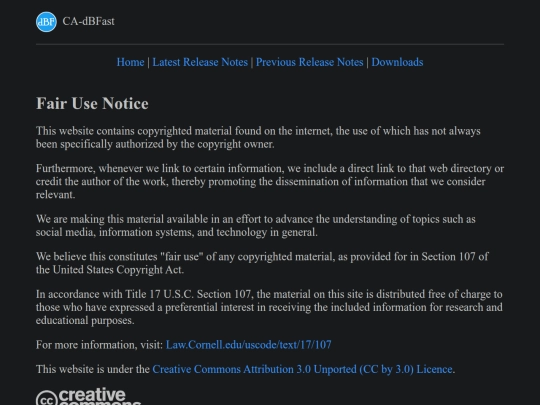Click paragraph starting 'We are making this material'
Screen dimensions: 540x405
pyautogui.click(x=256, y=226)
